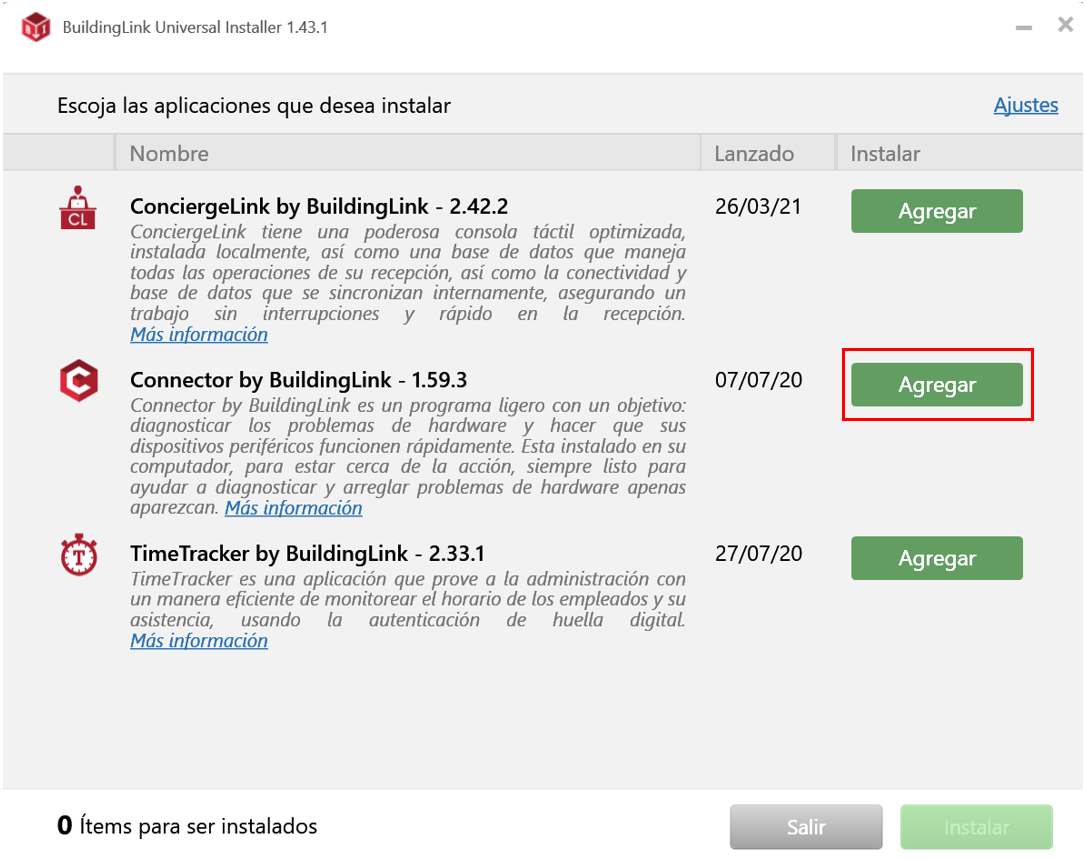Click the Salir button to exit

point(806,826)
